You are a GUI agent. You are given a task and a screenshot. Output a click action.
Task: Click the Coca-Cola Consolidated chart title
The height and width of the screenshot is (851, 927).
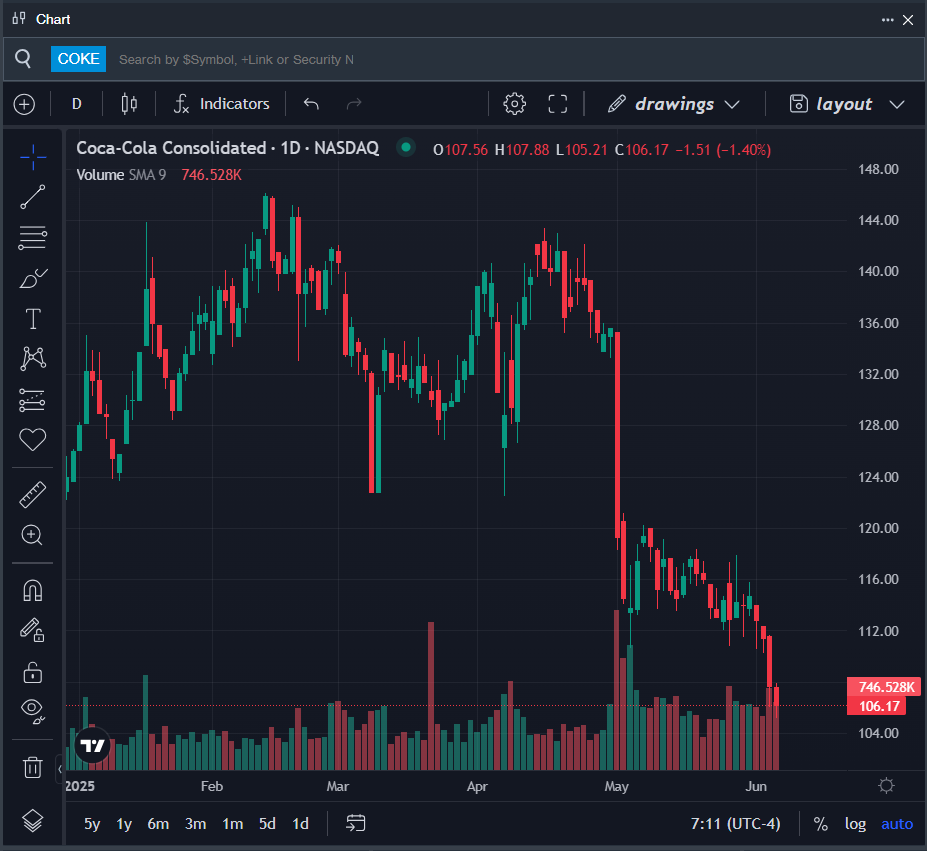(x=228, y=148)
